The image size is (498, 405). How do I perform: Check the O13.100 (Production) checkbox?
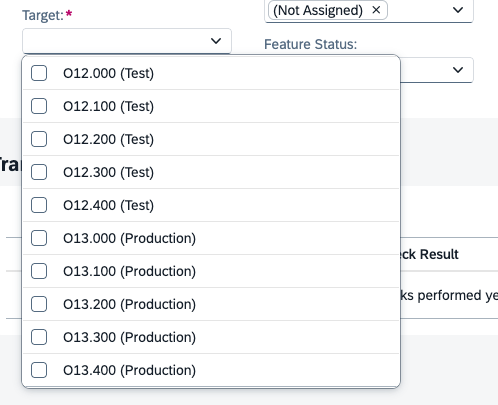coord(39,271)
